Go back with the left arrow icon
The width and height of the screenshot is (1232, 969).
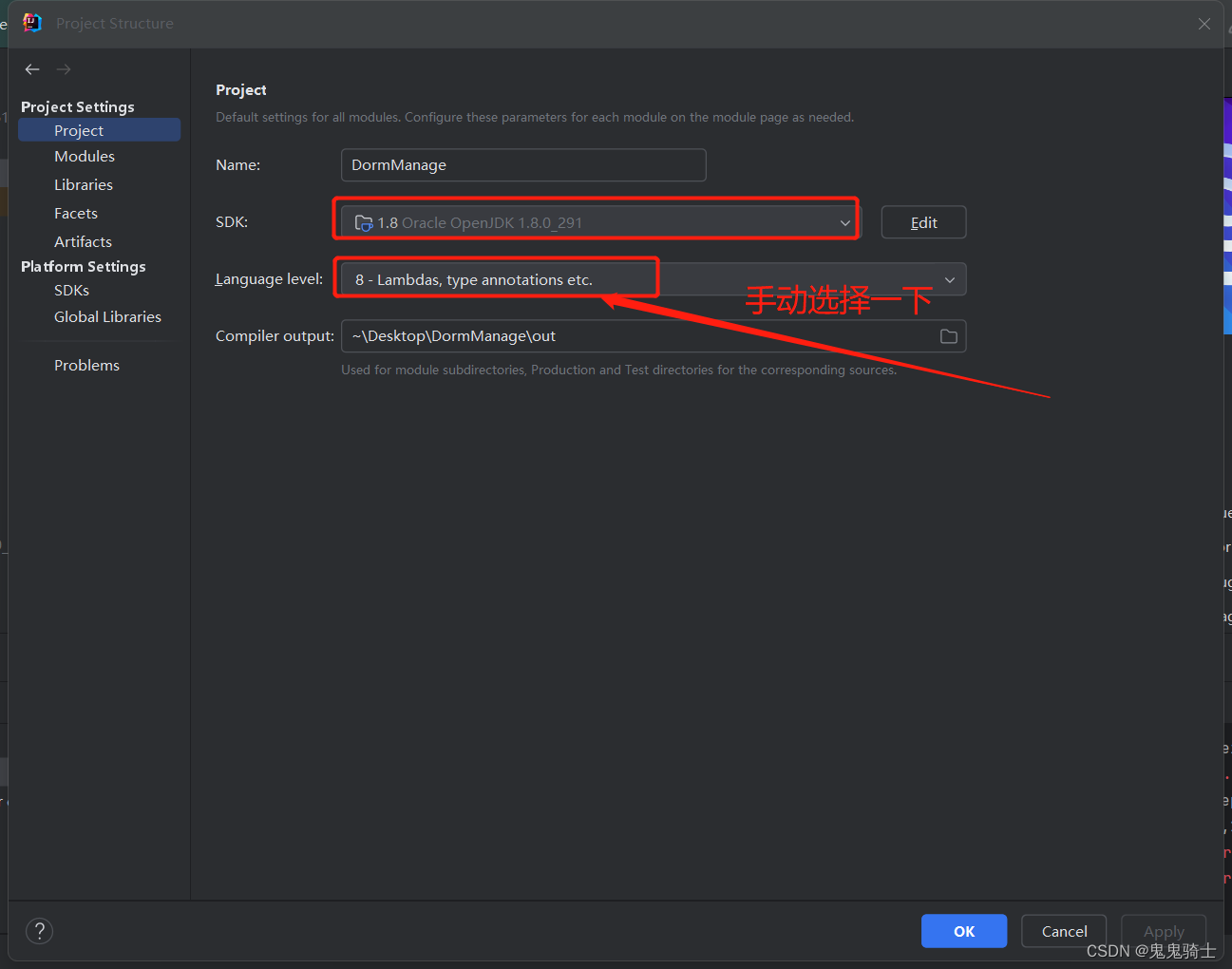(32, 69)
